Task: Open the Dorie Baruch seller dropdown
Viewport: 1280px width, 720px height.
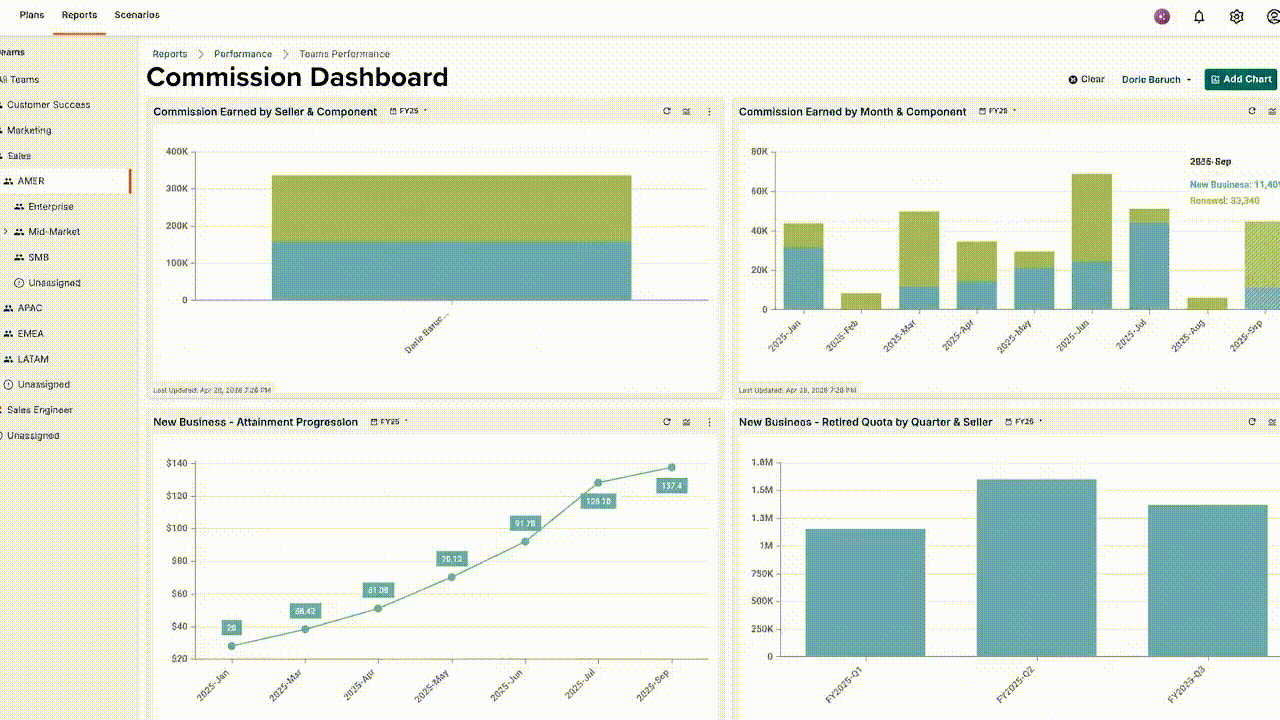Action: pyautogui.click(x=1157, y=80)
